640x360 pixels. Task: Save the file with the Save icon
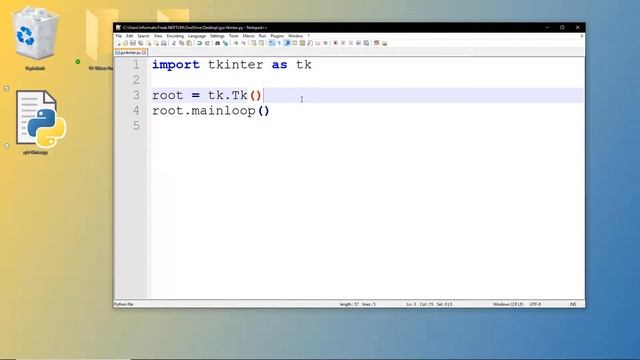[x=133, y=43]
